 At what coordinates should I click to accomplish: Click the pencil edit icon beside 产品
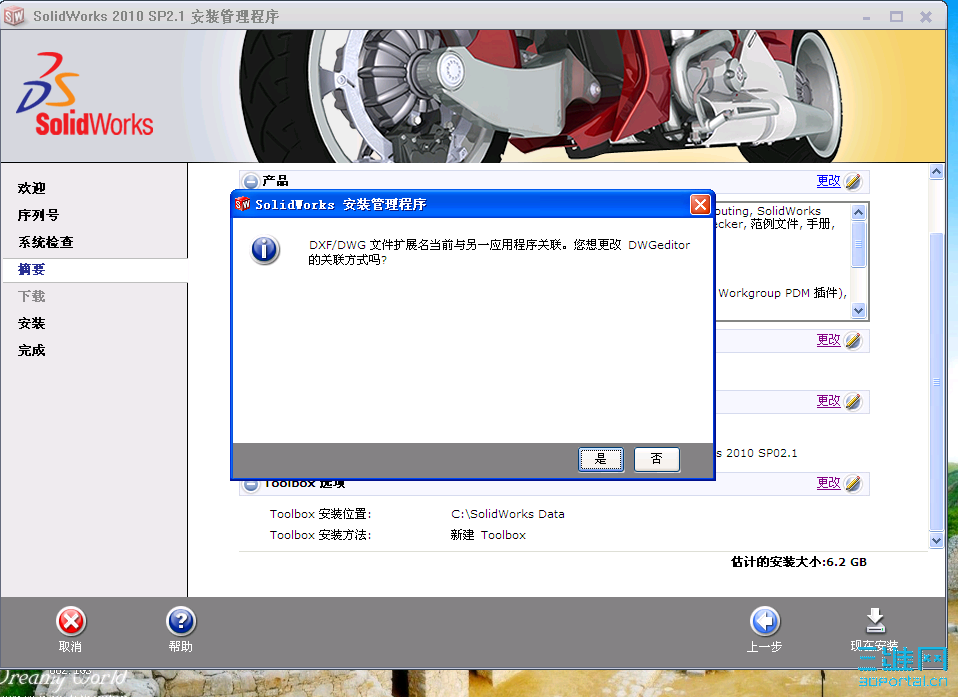click(x=853, y=181)
